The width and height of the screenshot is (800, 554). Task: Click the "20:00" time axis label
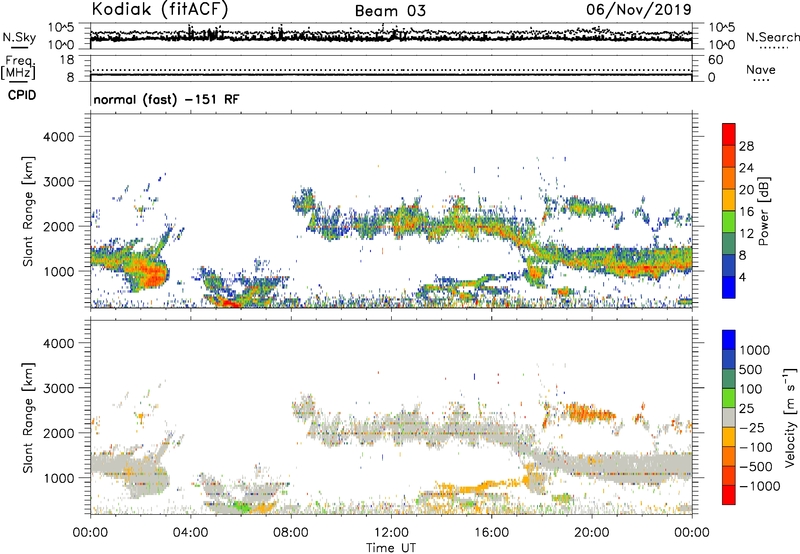tap(591, 533)
